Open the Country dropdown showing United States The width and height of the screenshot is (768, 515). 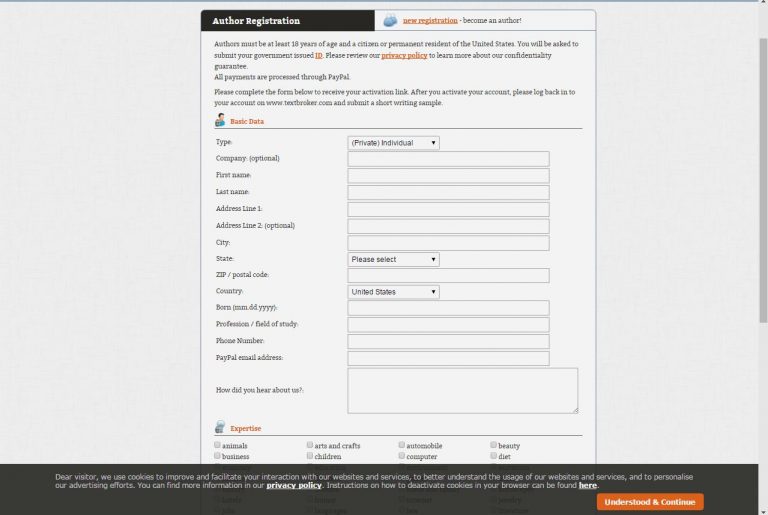coord(393,292)
